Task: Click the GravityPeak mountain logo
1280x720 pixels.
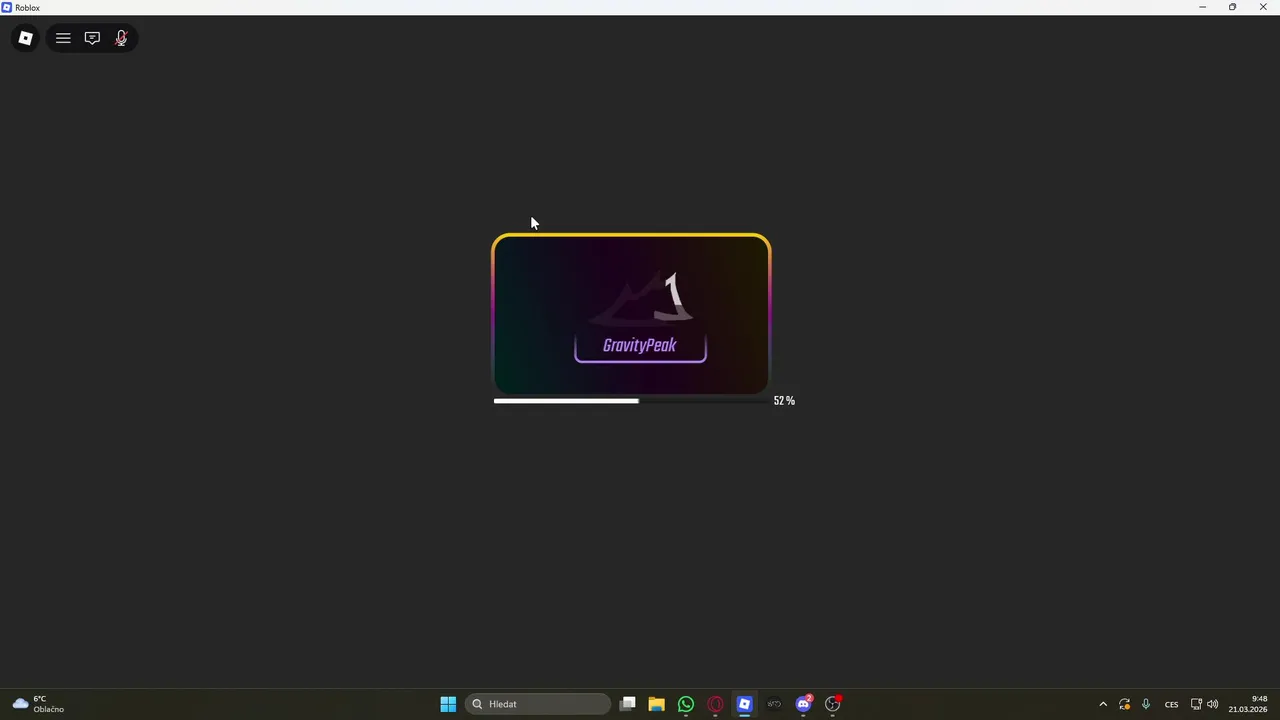Action: [642, 298]
